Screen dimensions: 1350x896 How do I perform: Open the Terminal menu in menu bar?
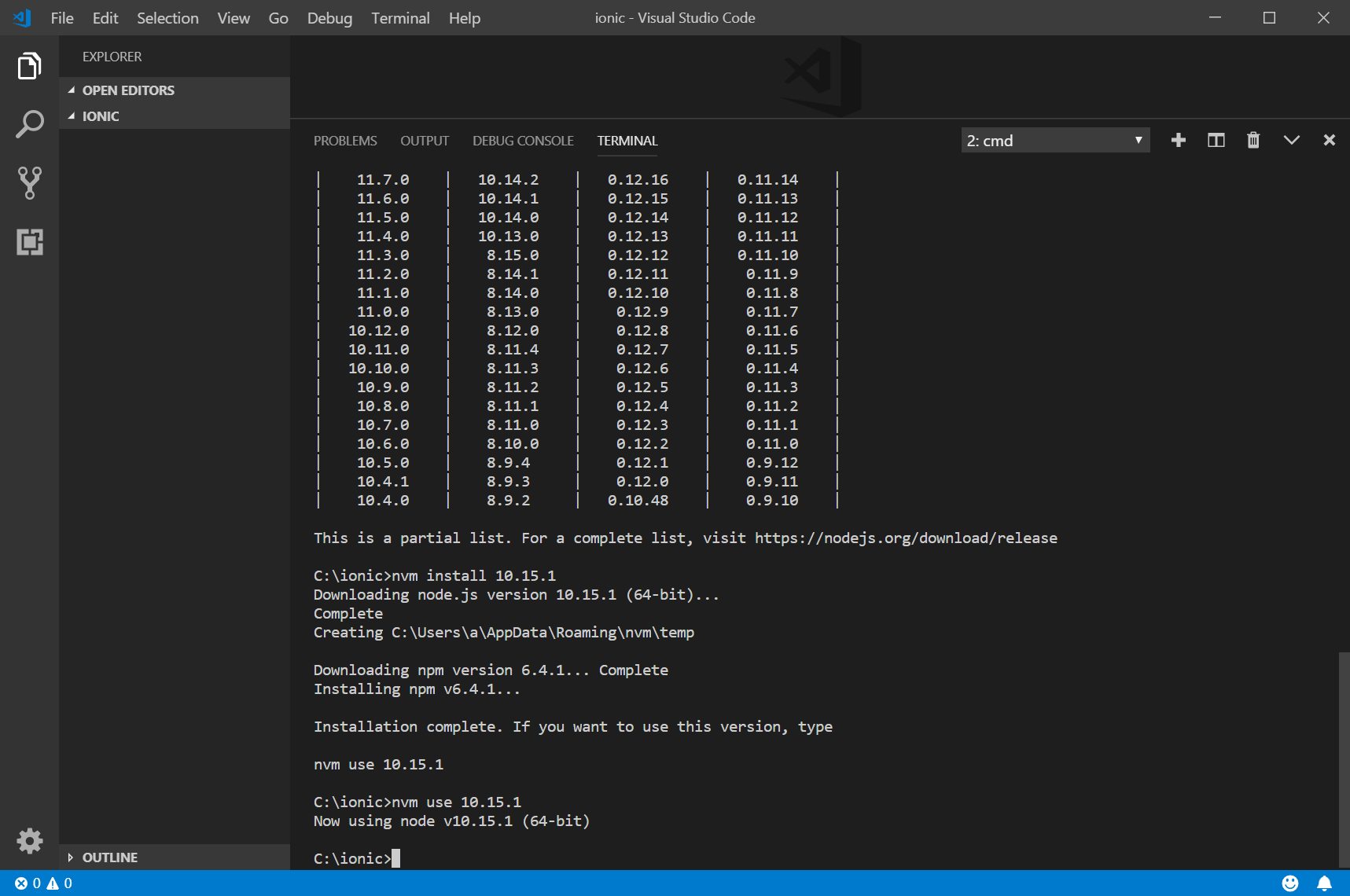[x=400, y=18]
